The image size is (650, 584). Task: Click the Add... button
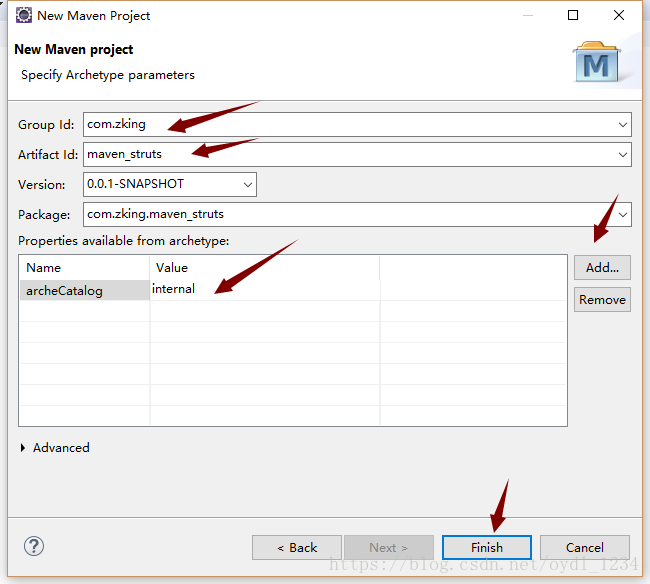pyautogui.click(x=602, y=268)
